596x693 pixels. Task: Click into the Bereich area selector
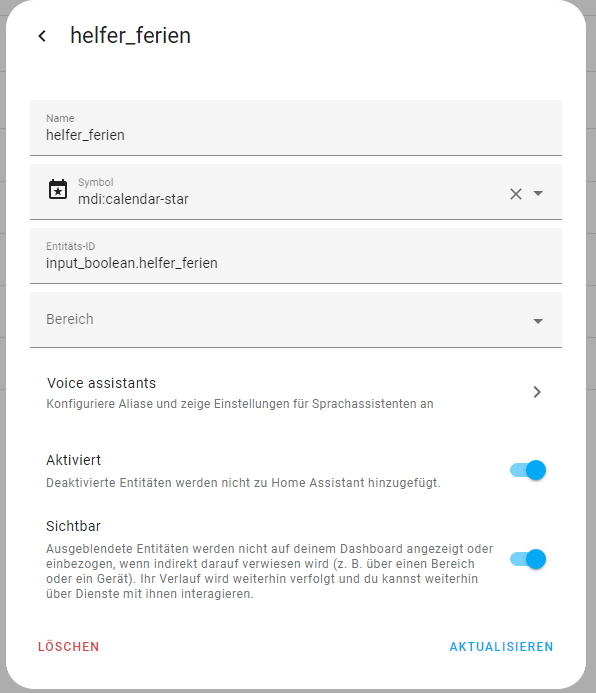296,320
